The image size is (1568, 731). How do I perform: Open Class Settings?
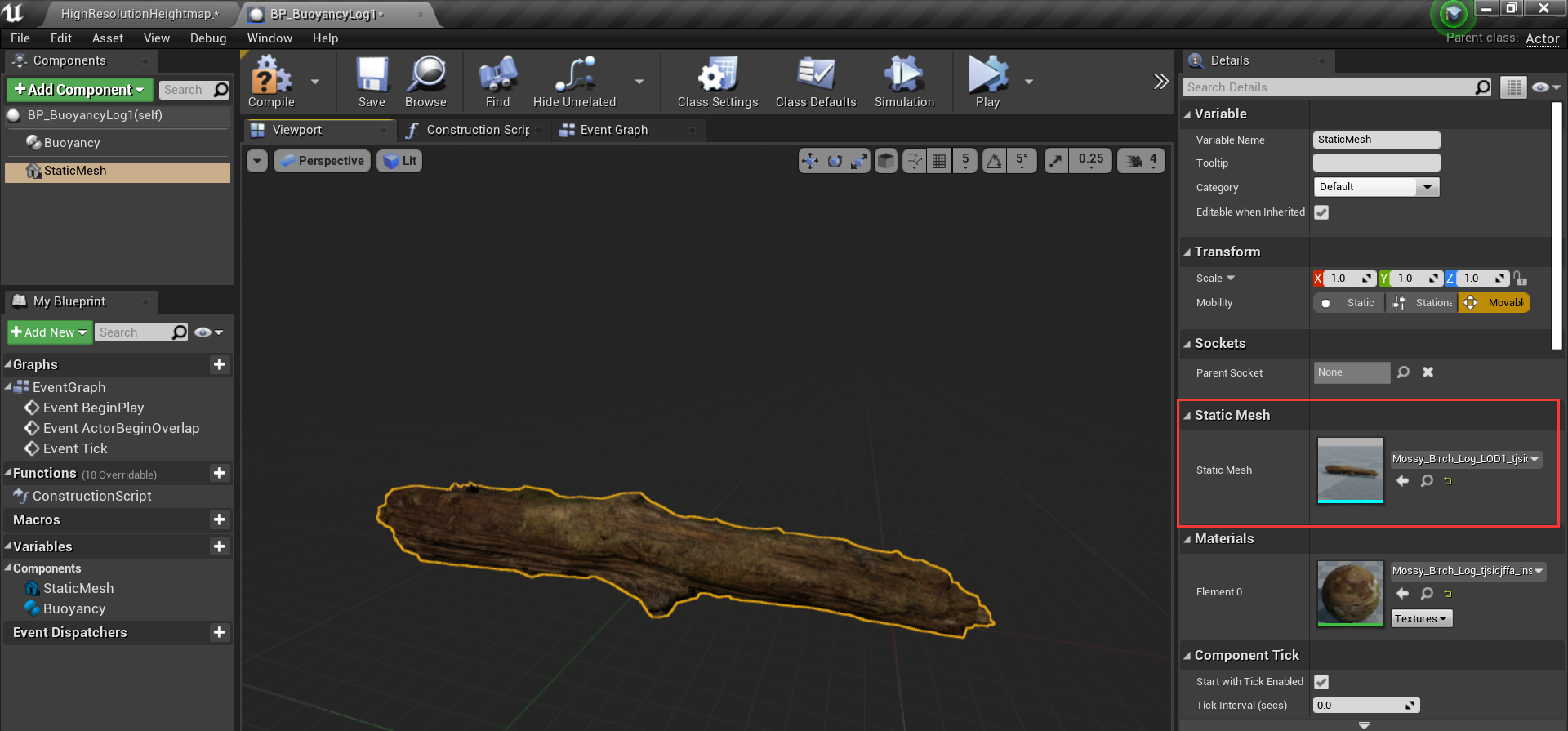point(718,82)
